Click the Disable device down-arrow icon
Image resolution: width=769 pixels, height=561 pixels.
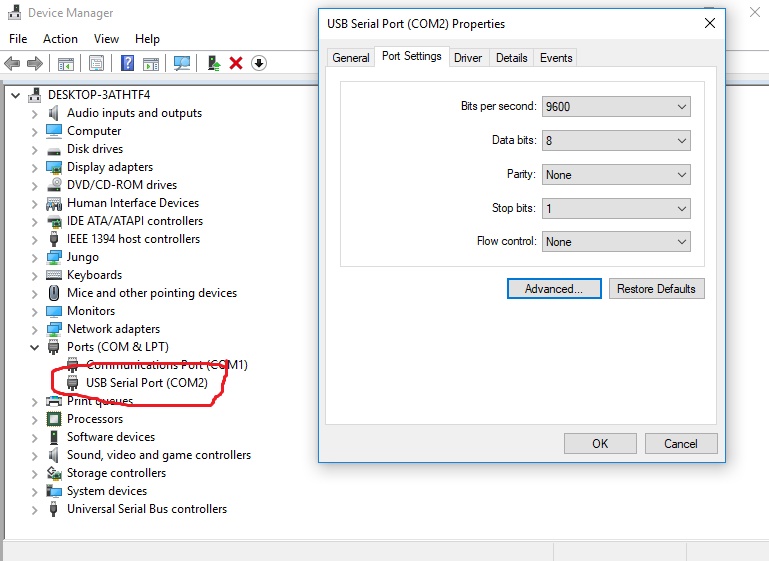coord(259,63)
